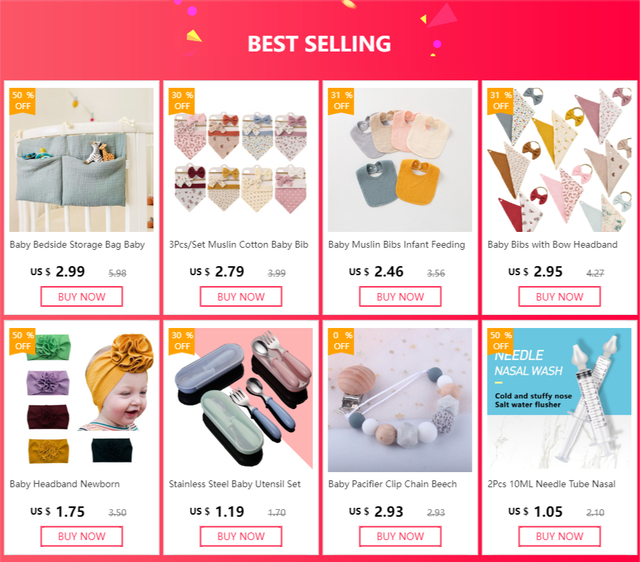Click 50% OFF badge on the nasal wash
This screenshot has height=562, width=640.
click(500, 341)
